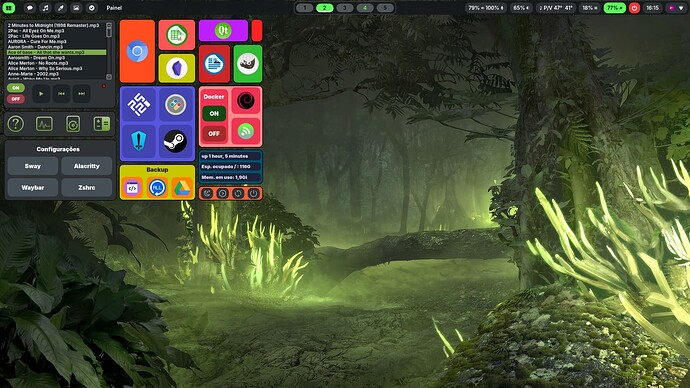Screen dimensions: 690x388
Task: Open the white knot-pattern icon tile
Action: click(139, 104)
